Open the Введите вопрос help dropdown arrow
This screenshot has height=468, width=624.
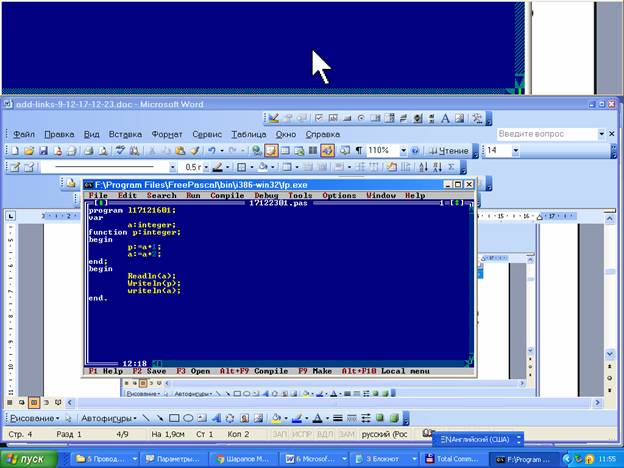[x=601, y=134]
